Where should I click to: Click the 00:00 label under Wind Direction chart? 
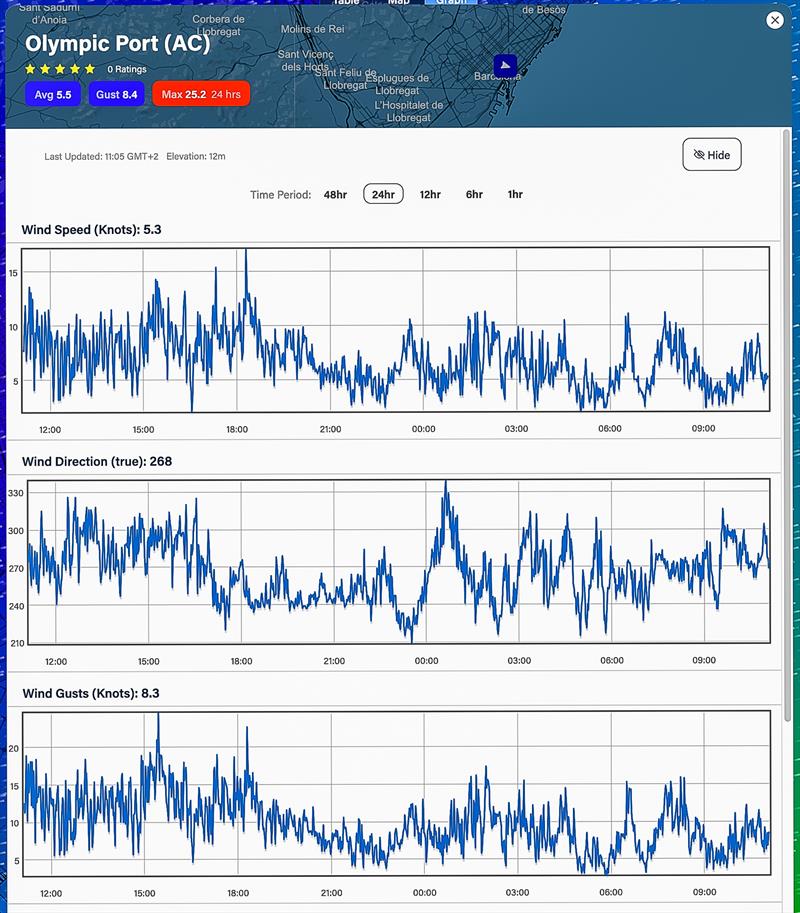(426, 661)
